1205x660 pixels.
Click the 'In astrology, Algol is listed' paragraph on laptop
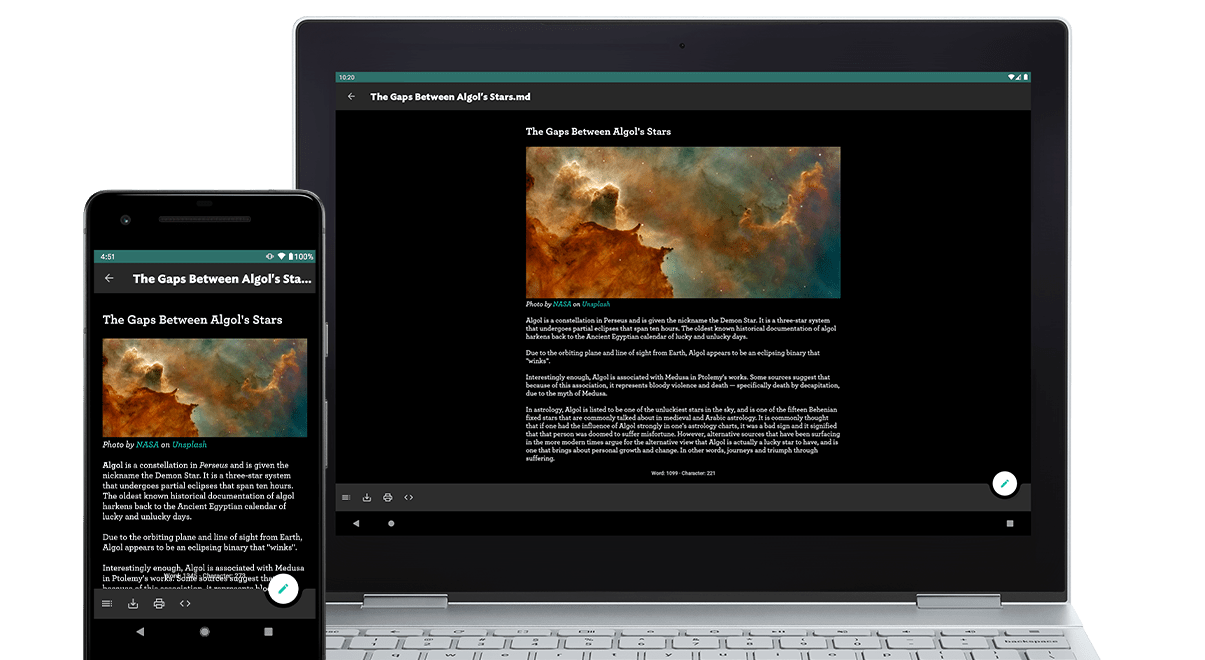[683, 434]
